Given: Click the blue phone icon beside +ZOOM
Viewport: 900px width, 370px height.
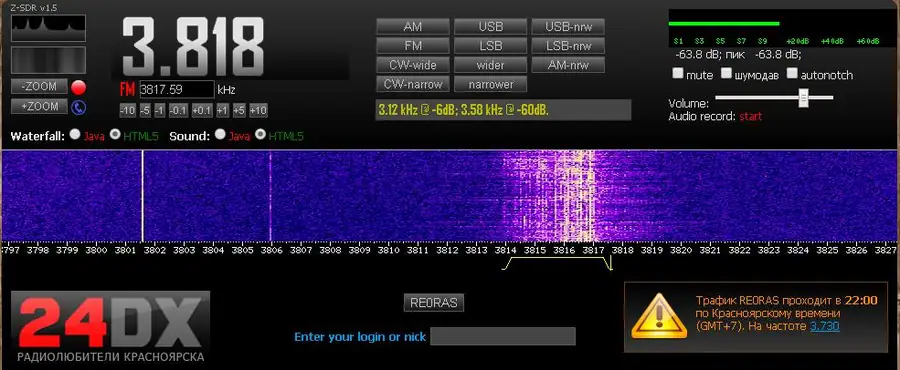Looking at the screenshot, I should coord(79,107).
